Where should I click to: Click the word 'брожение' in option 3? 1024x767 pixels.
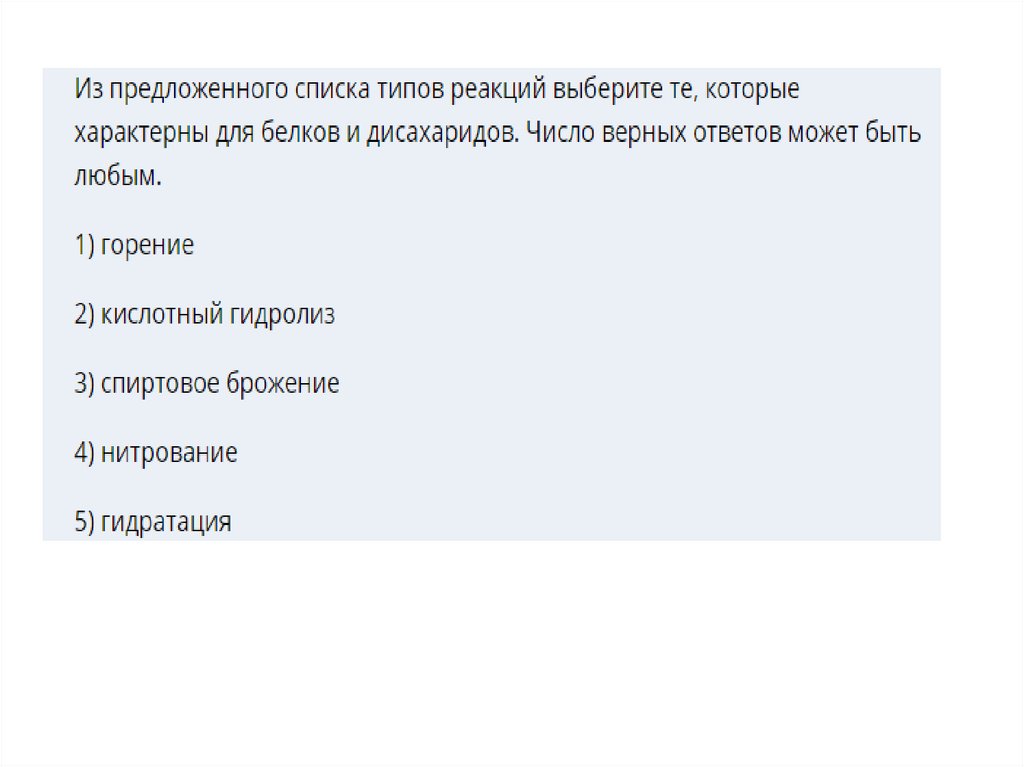pos(289,384)
